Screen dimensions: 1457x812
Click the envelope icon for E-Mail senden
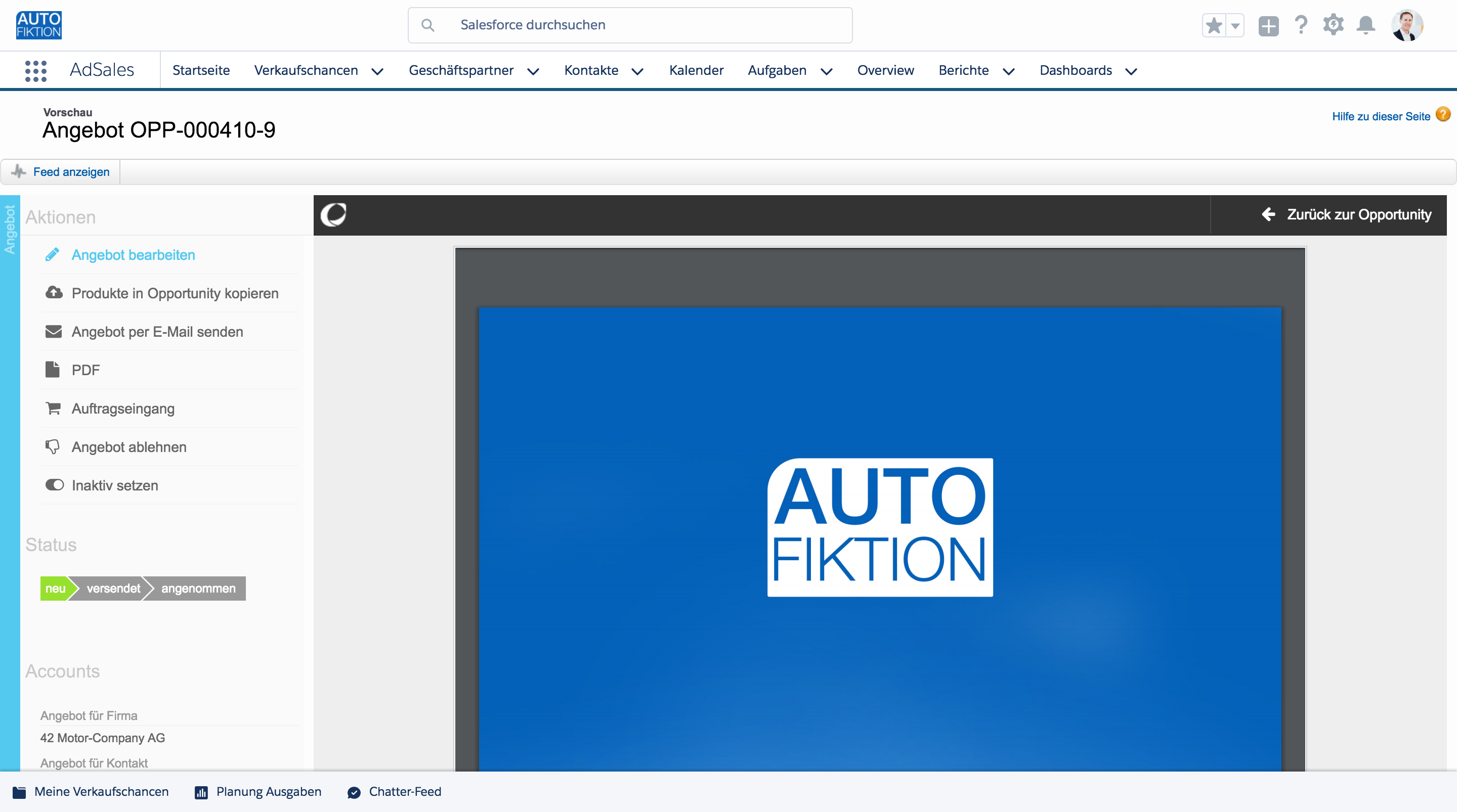coord(54,331)
